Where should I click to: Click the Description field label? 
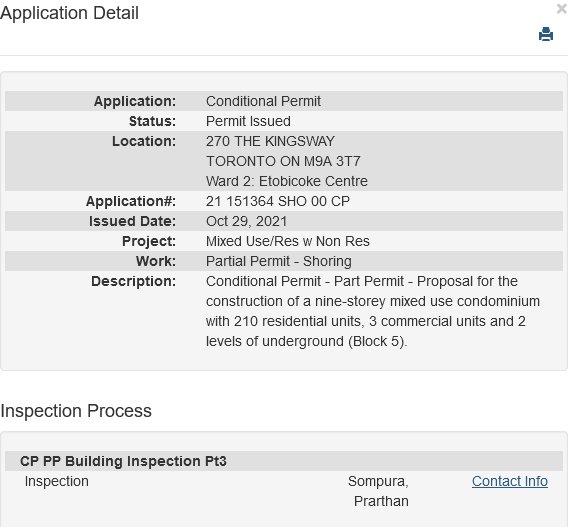coord(134,281)
